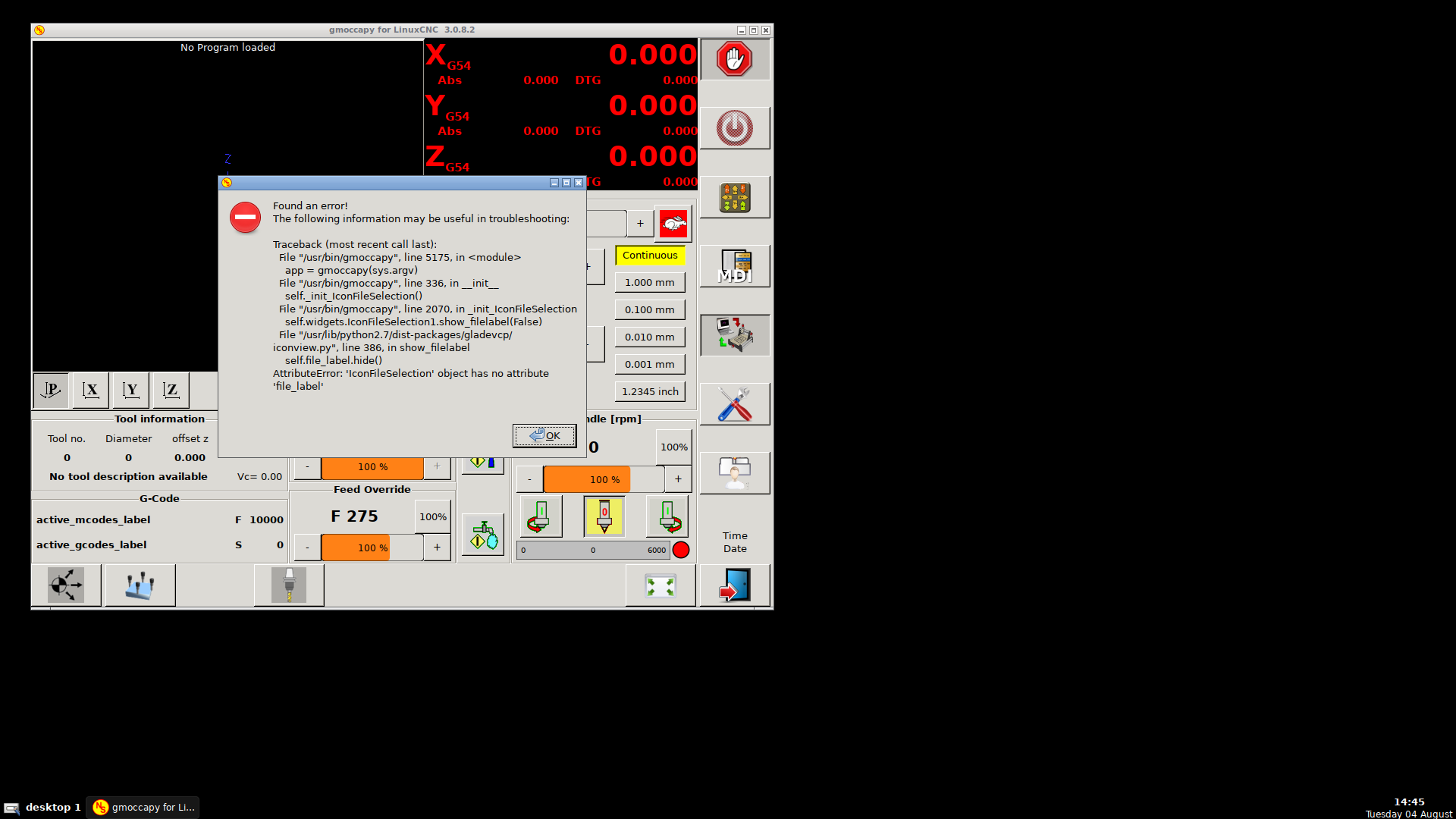This screenshot has width=1456, height=819.
Task: Toggle fullscreen with the green arrows icon
Action: tap(660, 585)
